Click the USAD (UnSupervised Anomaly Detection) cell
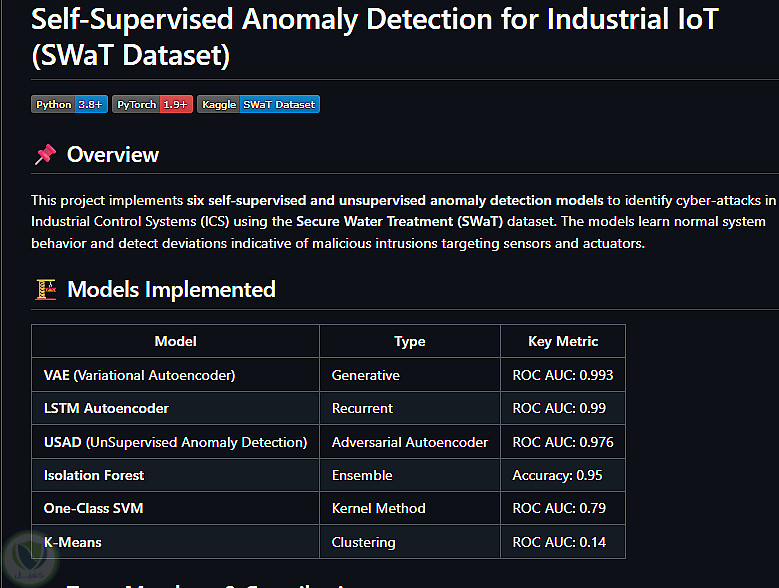This screenshot has height=588, width=779. click(x=175, y=442)
